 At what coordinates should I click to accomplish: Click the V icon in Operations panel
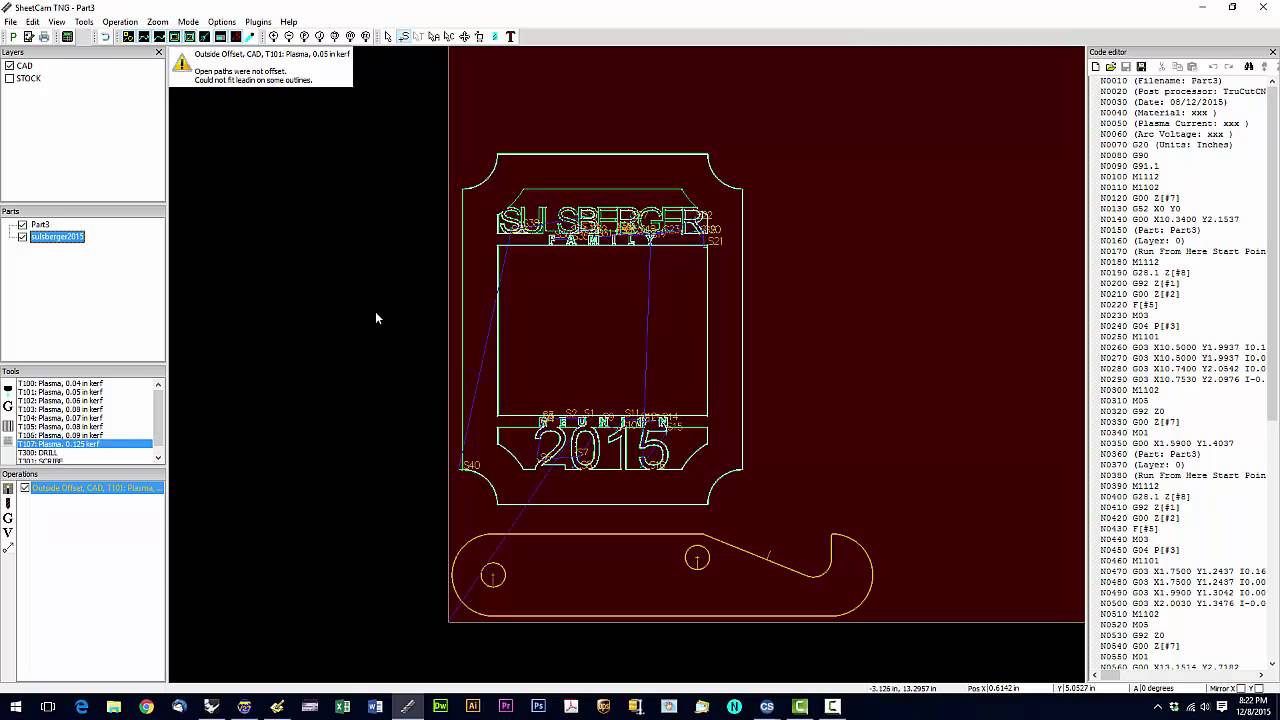coord(8,533)
